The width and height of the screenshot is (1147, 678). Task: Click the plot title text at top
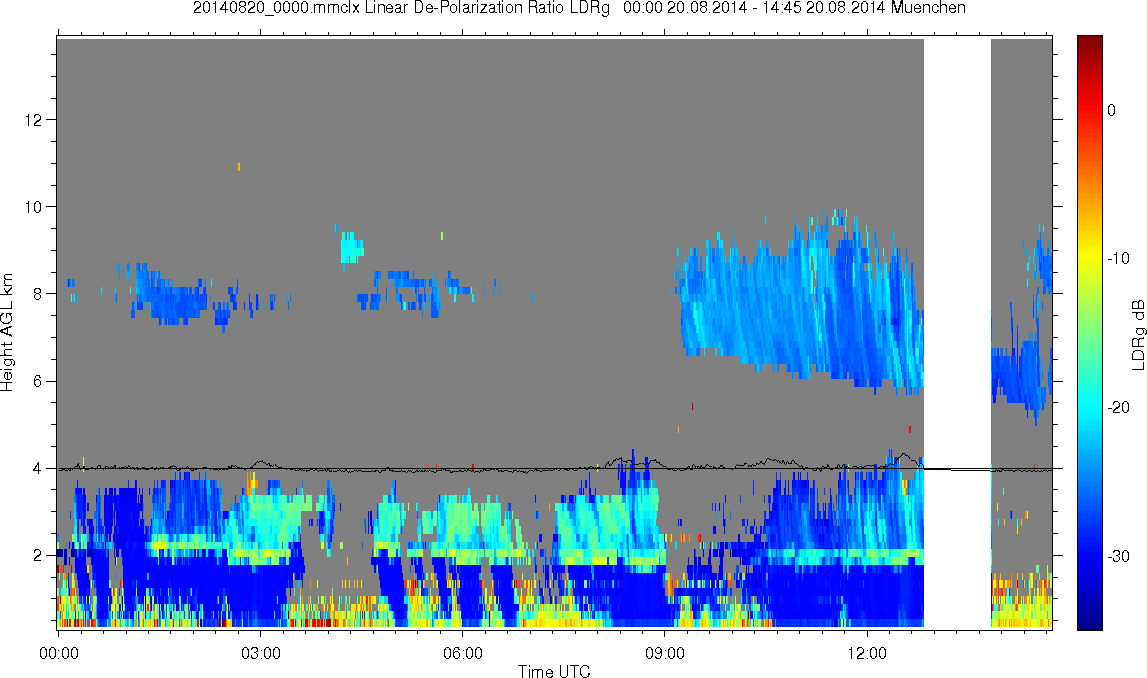[579, 8]
